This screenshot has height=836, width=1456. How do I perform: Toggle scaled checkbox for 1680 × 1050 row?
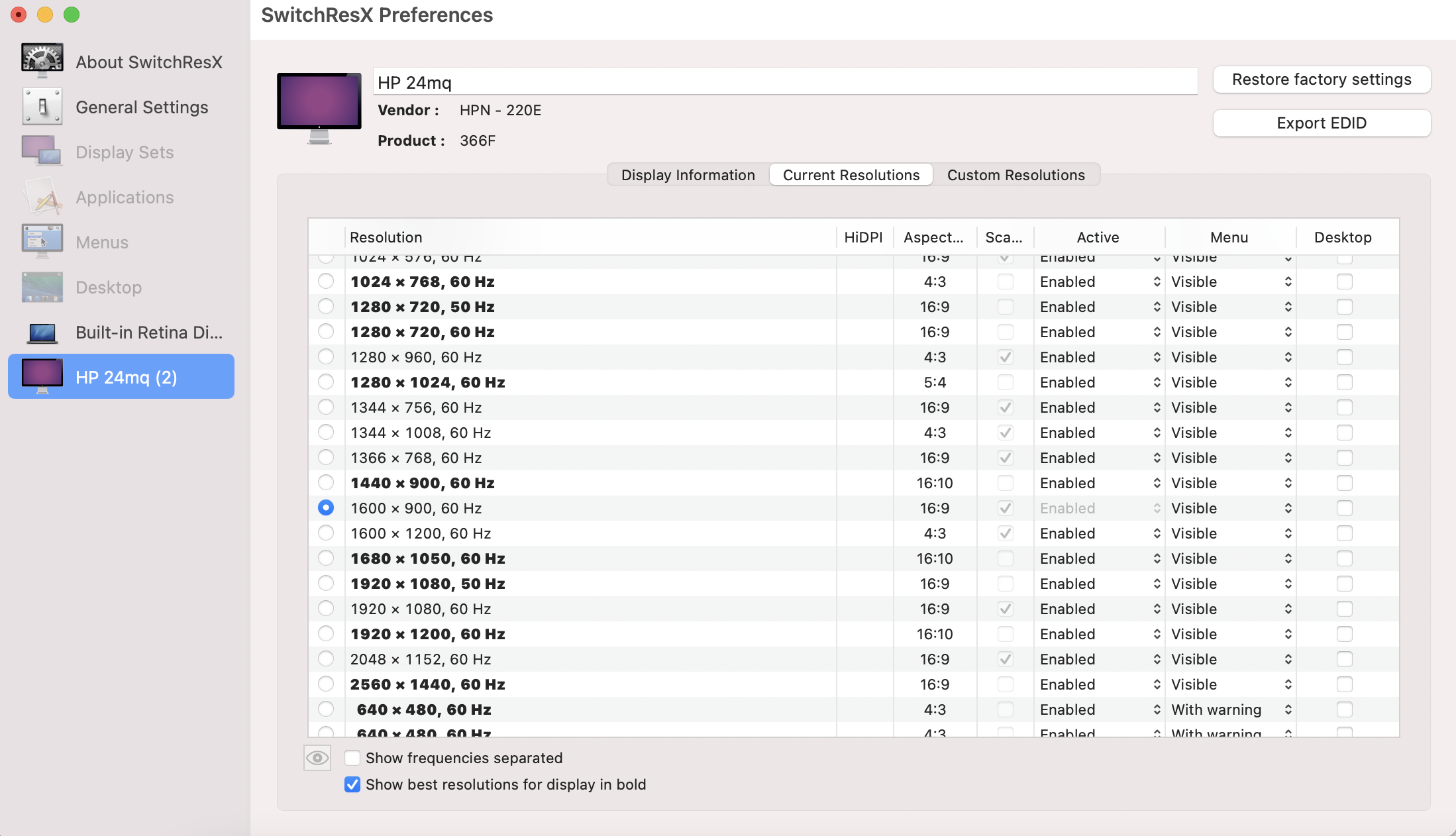[1006, 558]
